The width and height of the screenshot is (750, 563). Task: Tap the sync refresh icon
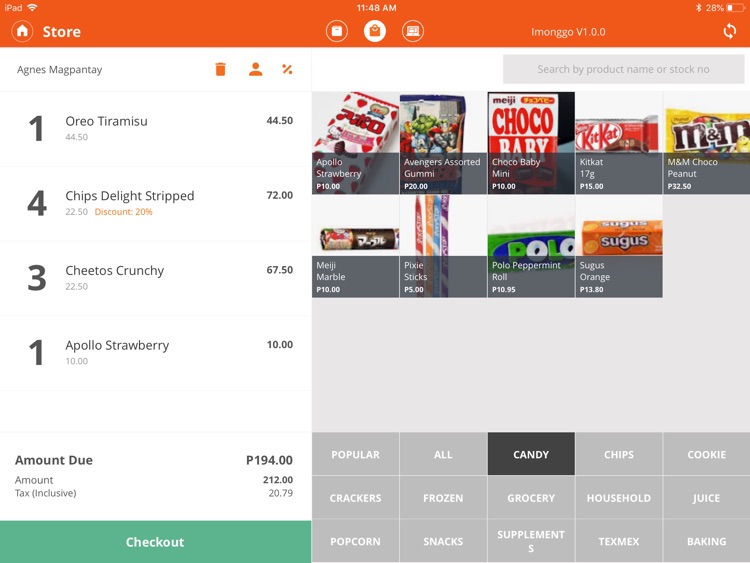point(729,32)
